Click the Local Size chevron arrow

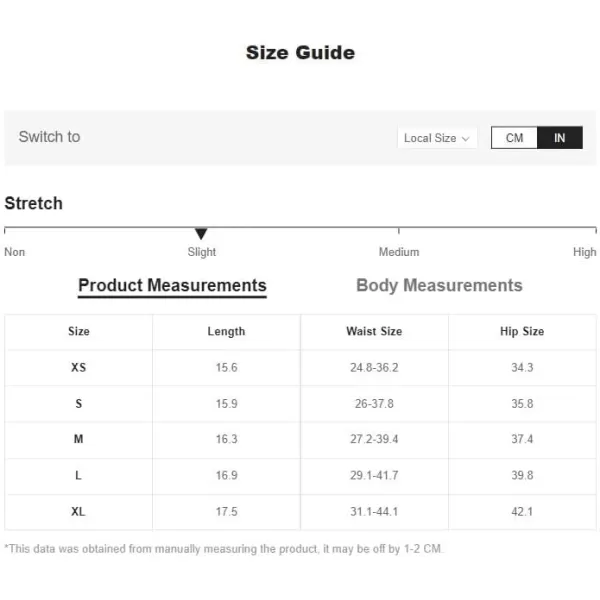point(465,139)
